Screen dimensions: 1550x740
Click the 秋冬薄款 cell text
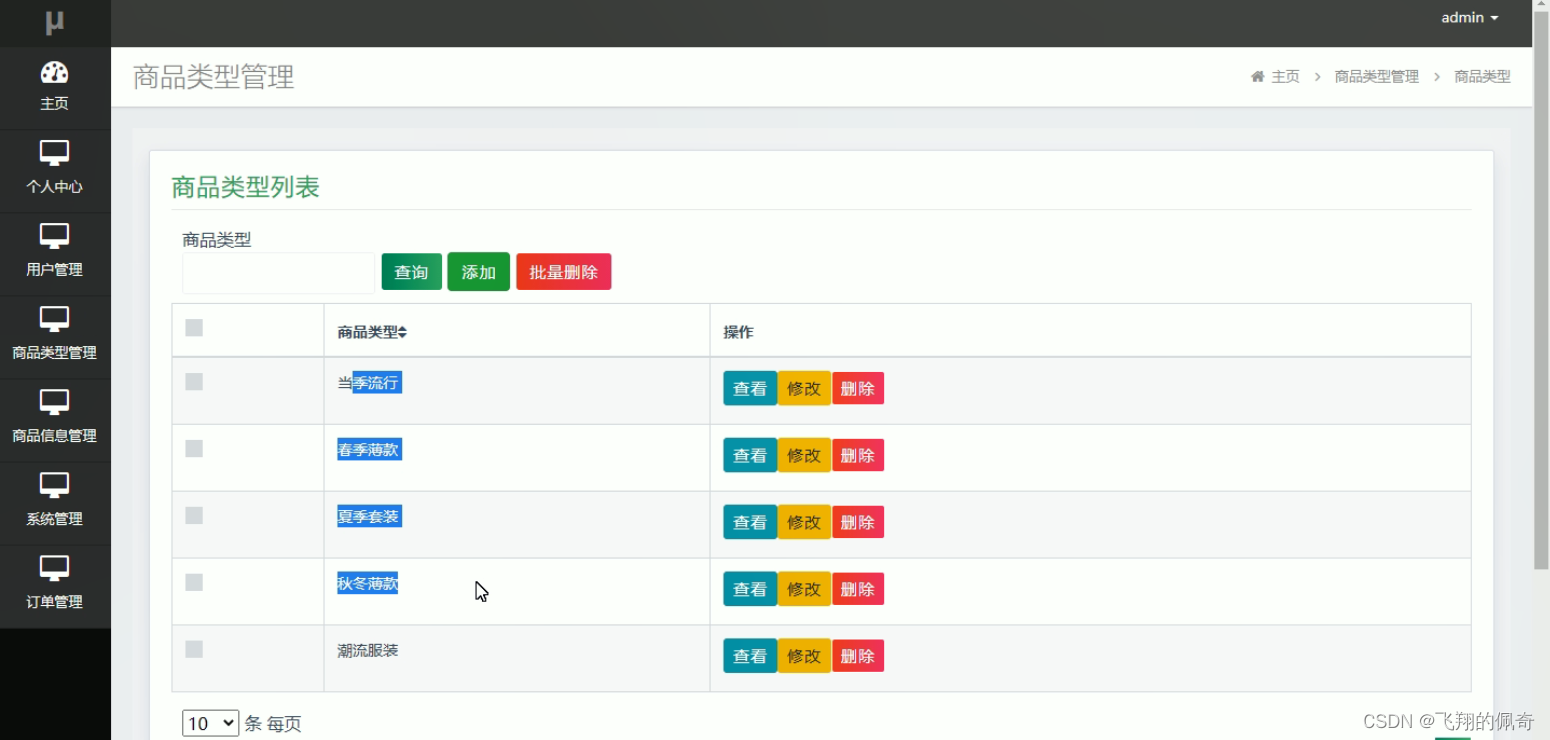pos(368,584)
